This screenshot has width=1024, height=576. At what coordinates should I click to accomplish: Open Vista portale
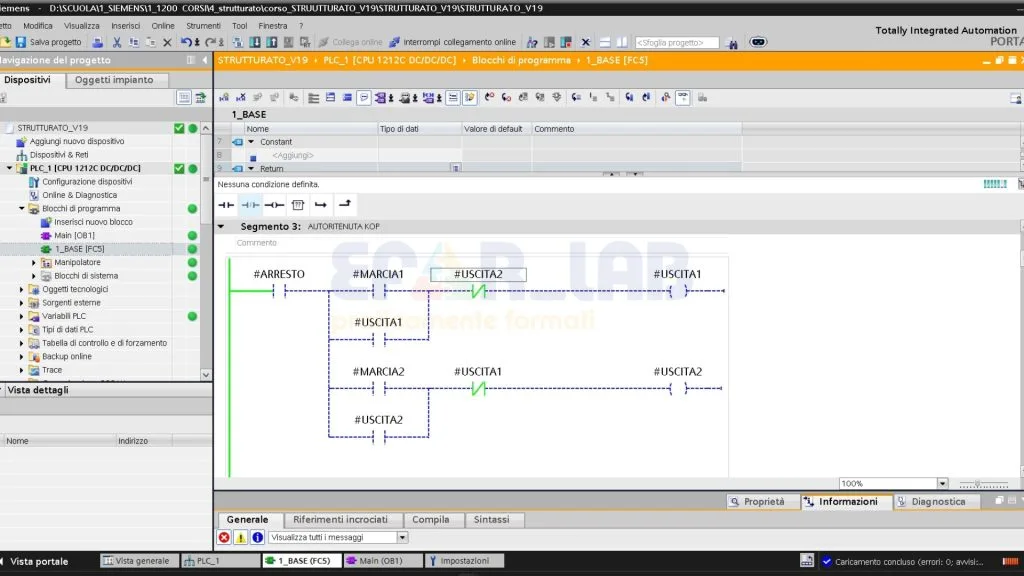38,561
